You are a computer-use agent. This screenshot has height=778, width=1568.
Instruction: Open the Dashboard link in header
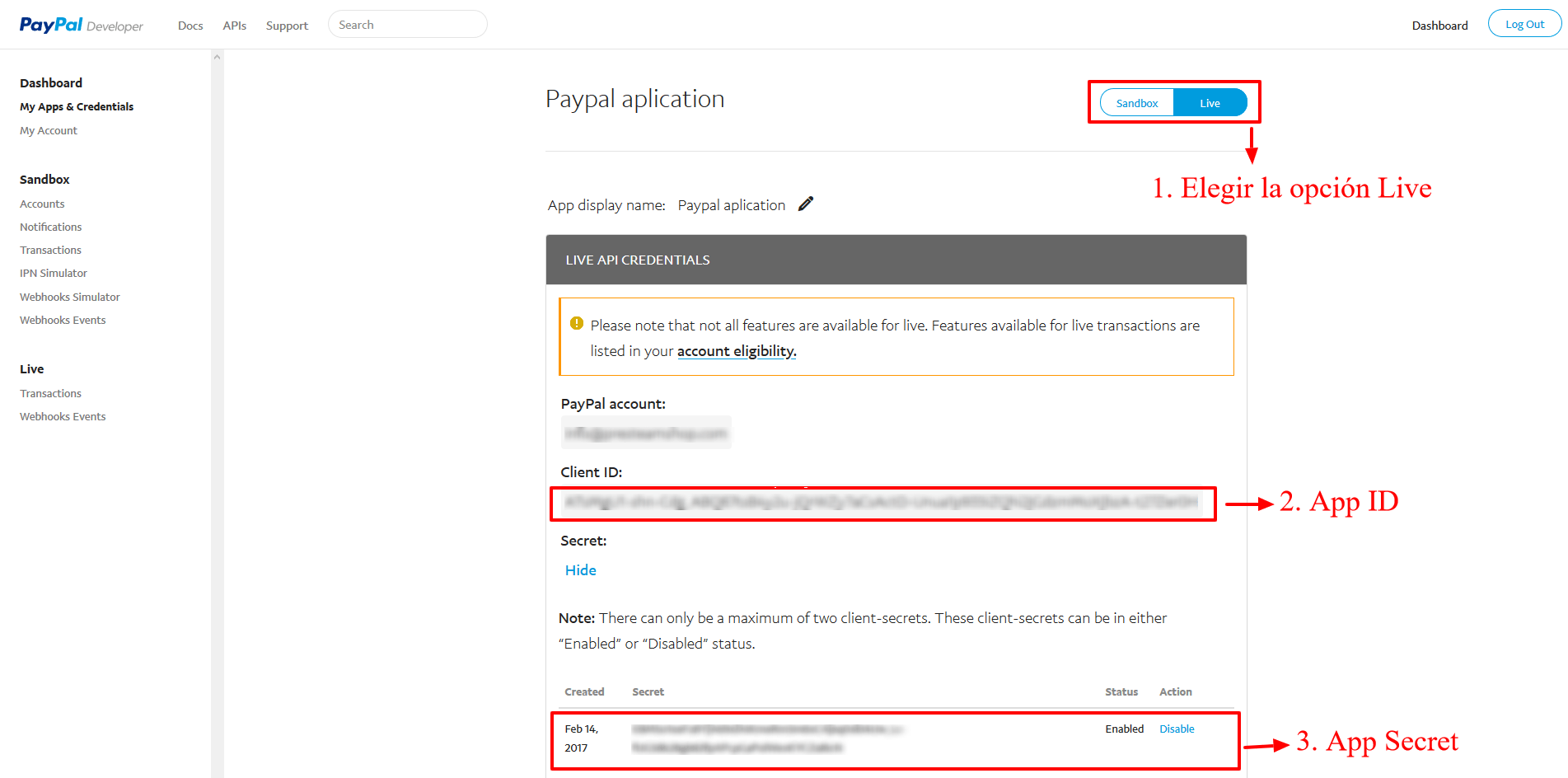(x=1439, y=26)
